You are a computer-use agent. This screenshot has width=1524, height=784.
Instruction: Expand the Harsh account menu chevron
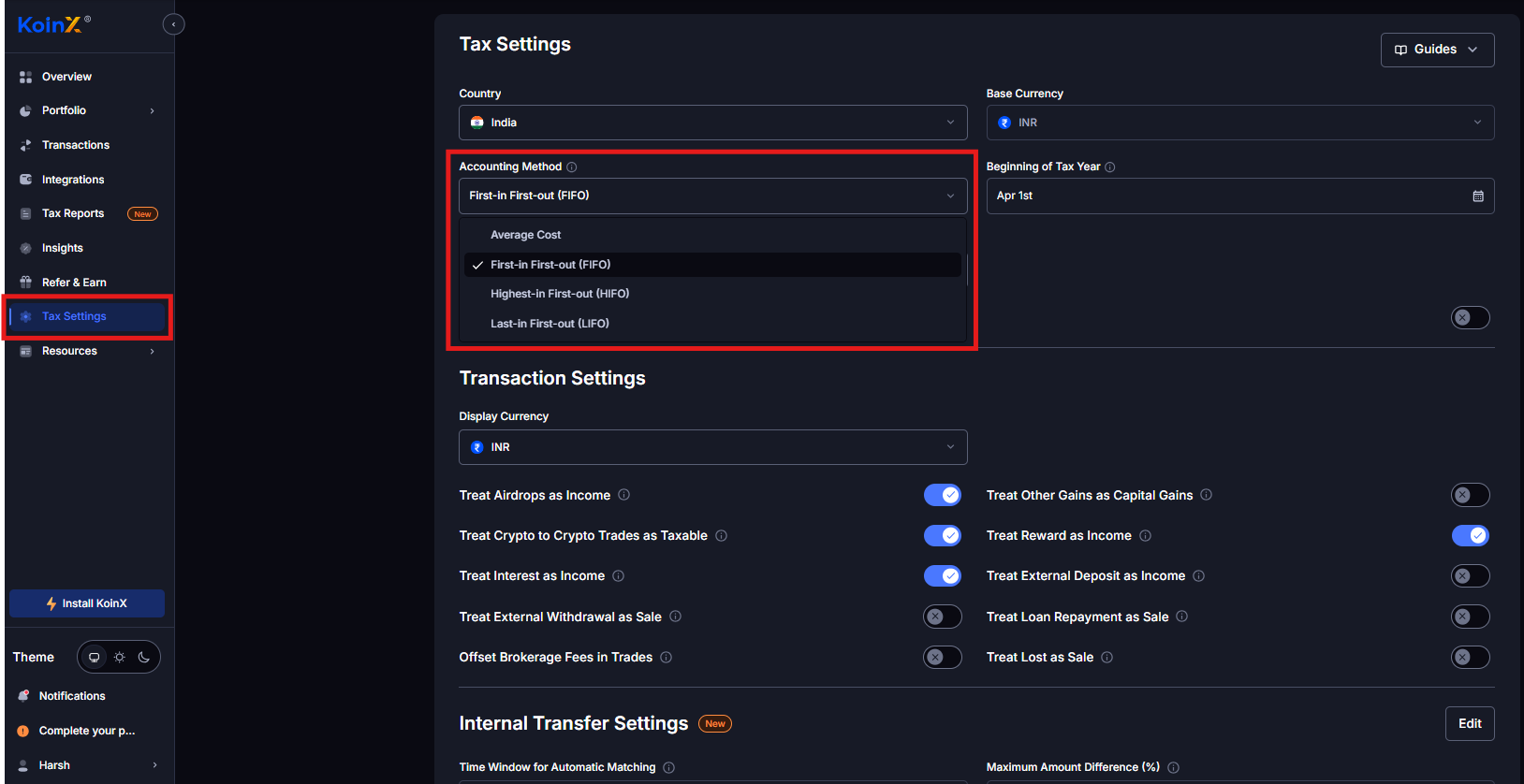[x=154, y=765]
